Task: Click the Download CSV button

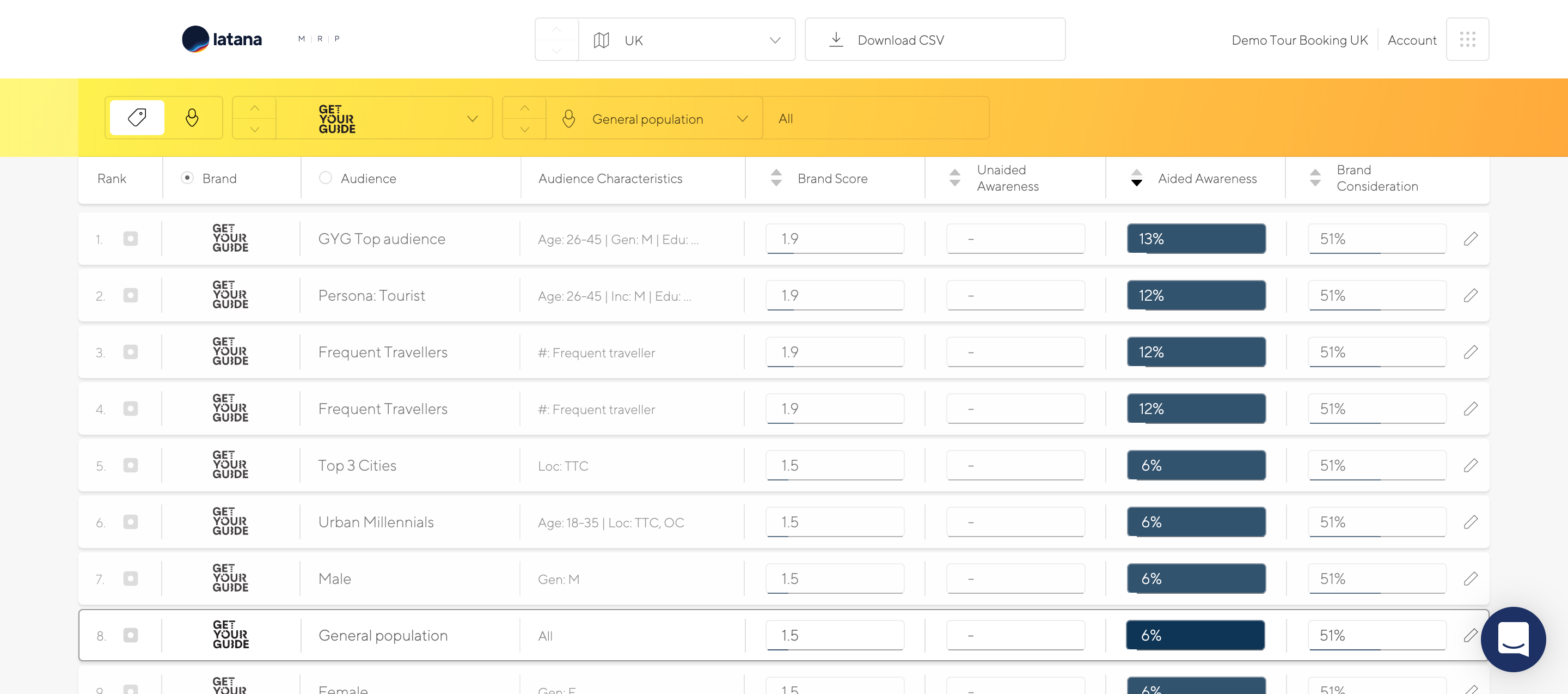Action: click(935, 40)
